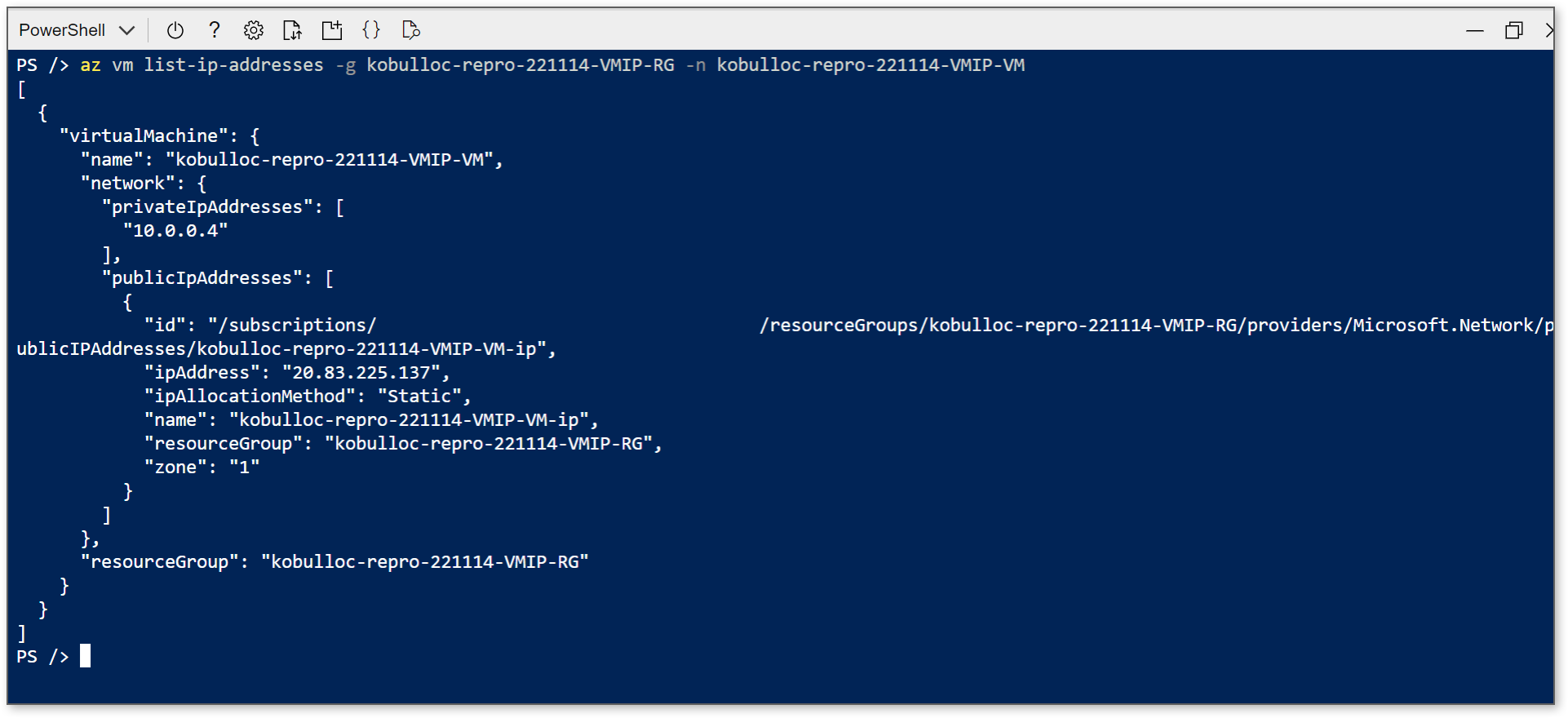Expand the window restore options

click(x=1514, y=29)
